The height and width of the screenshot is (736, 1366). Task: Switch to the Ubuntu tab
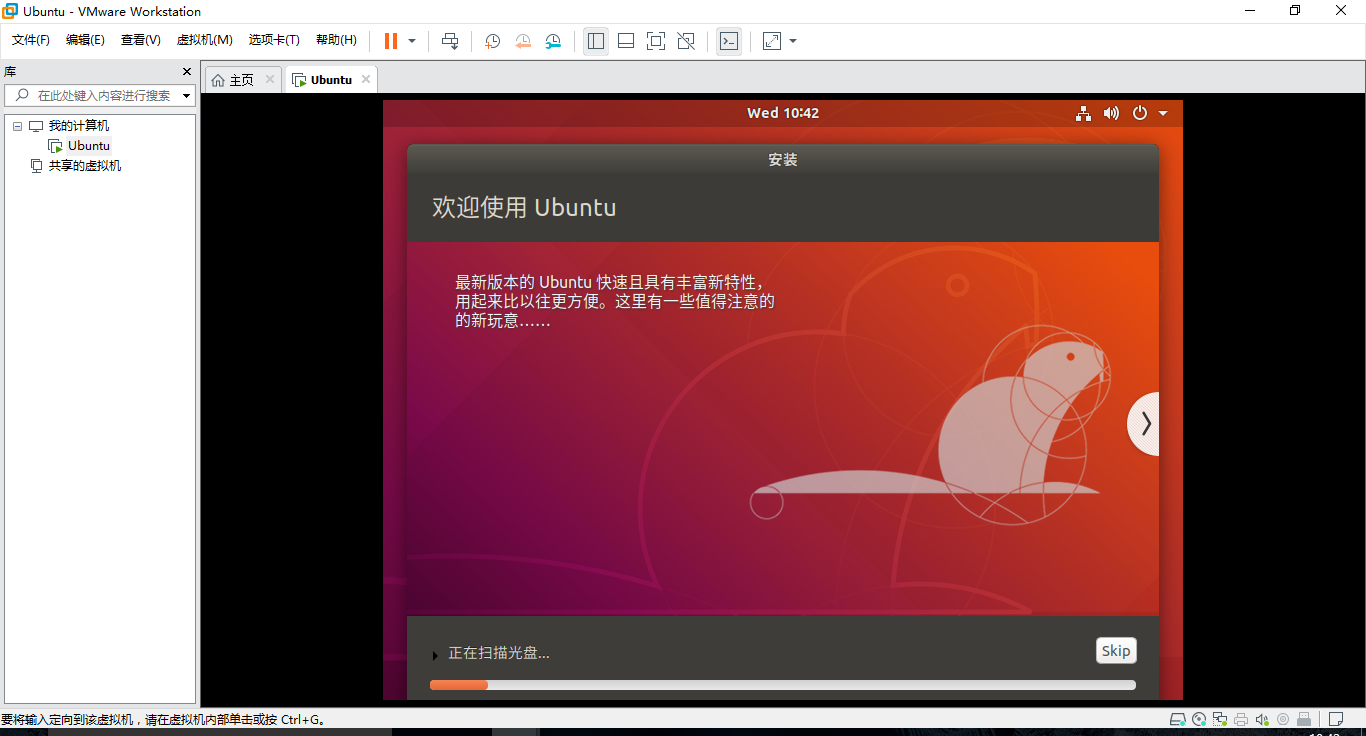click(x=331, y=80)
